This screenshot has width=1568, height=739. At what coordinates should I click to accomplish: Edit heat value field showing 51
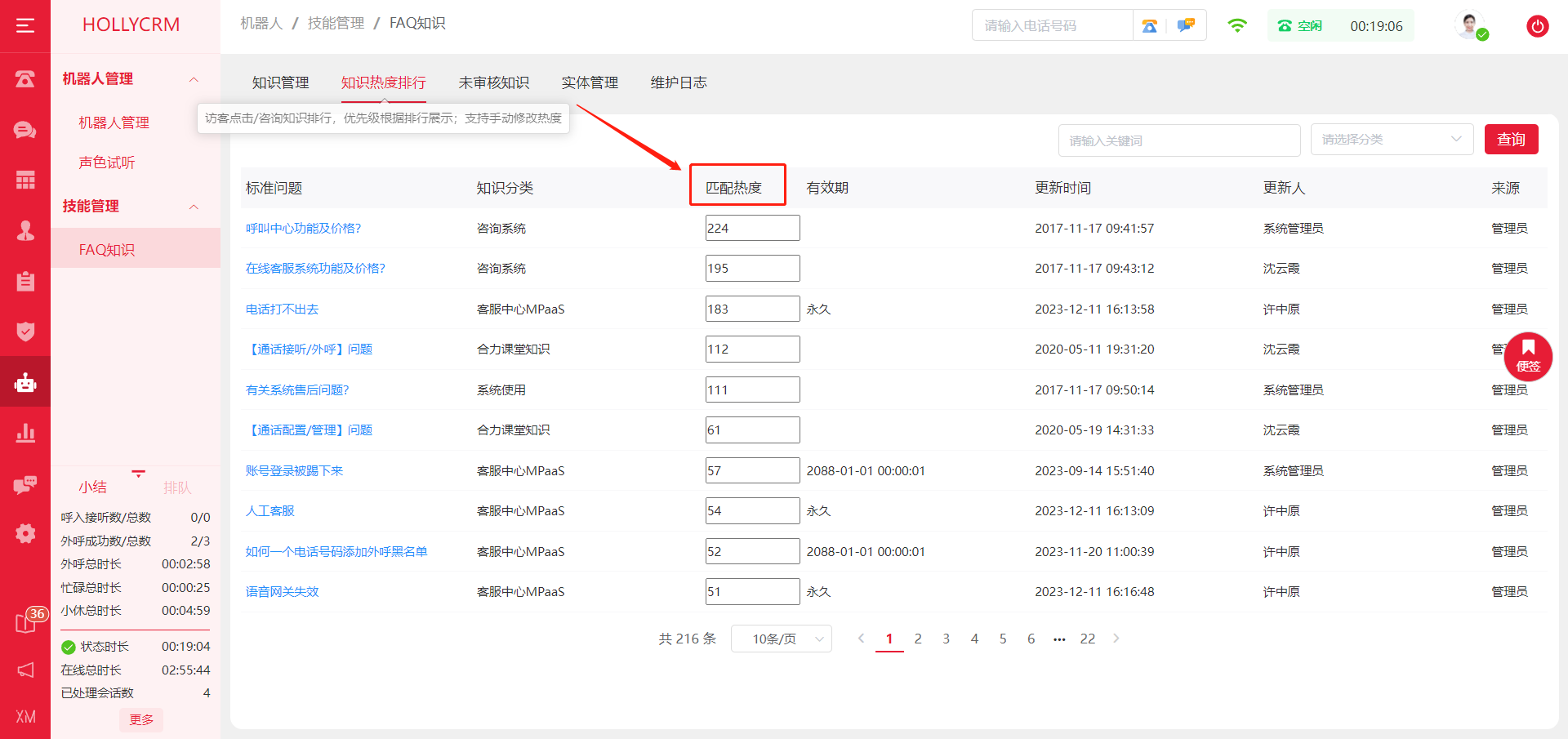[752, 592]
